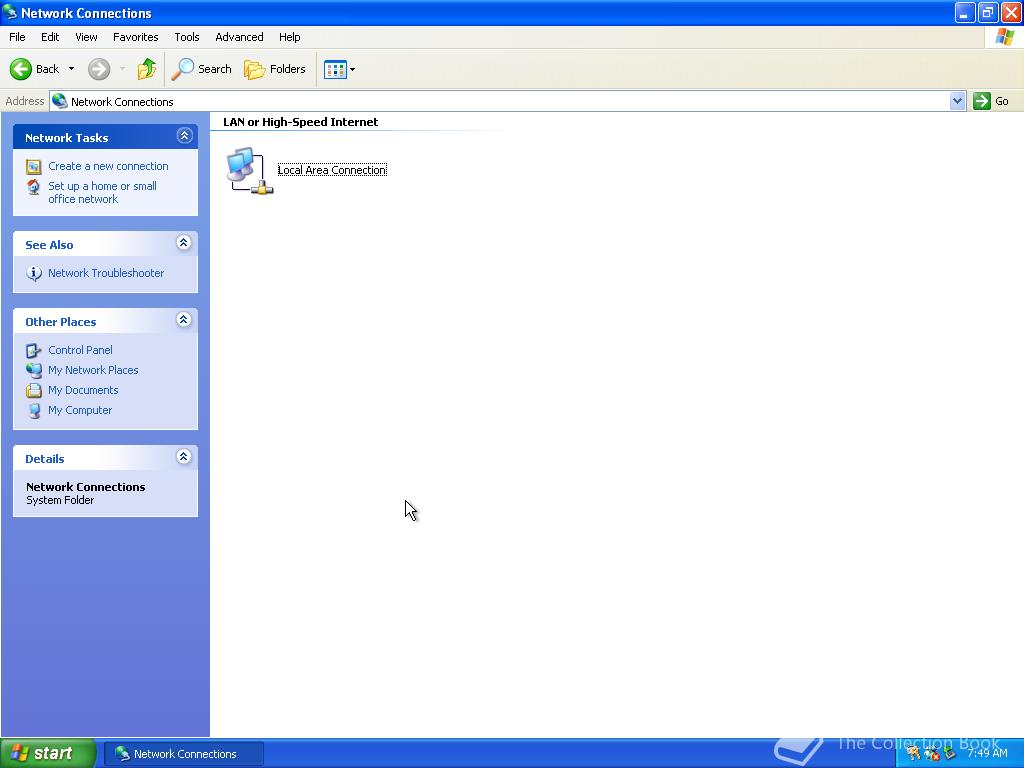Click the green Back arrow button
The image size is (1024, 768).
tap(21, 69)
